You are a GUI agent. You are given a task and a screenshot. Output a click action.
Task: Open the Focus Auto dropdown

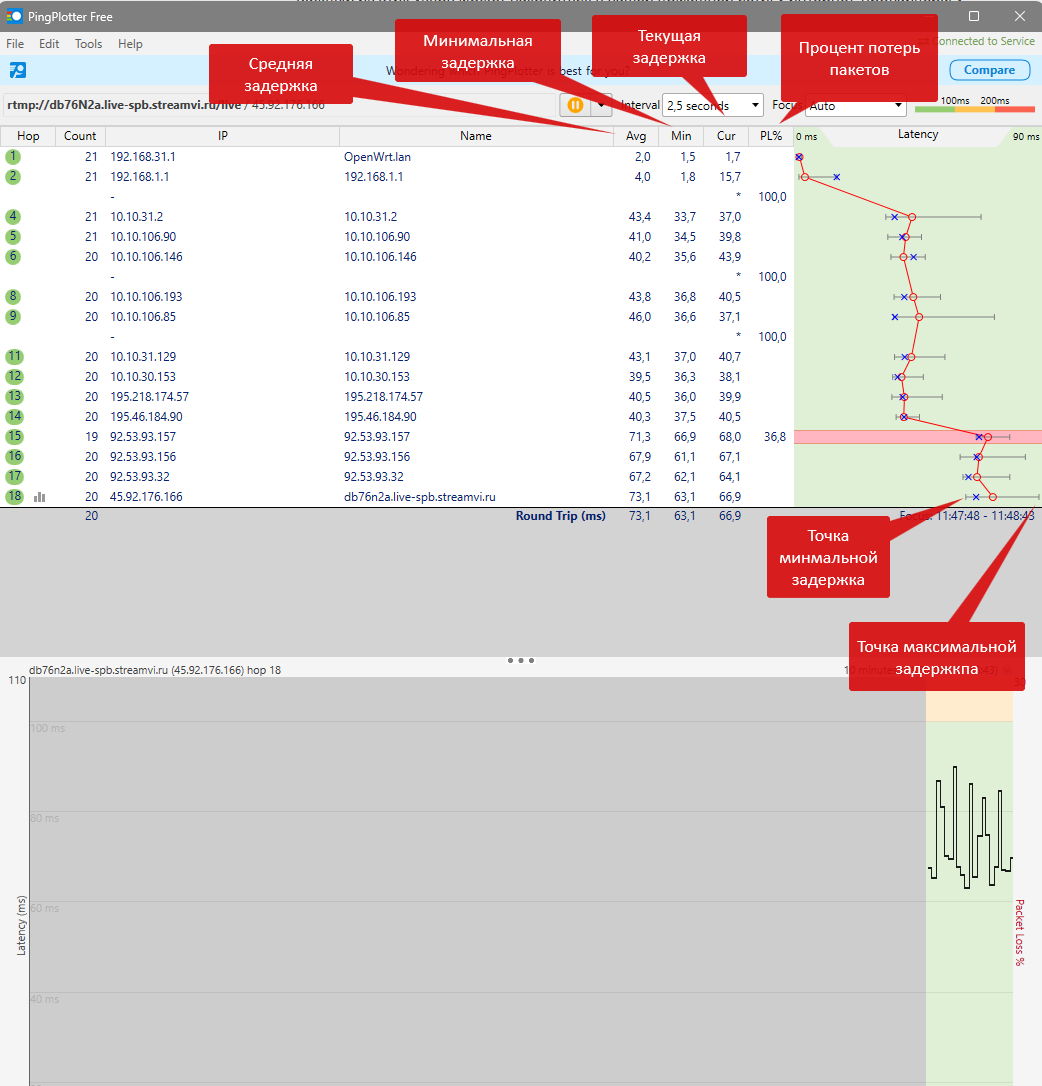856,105
